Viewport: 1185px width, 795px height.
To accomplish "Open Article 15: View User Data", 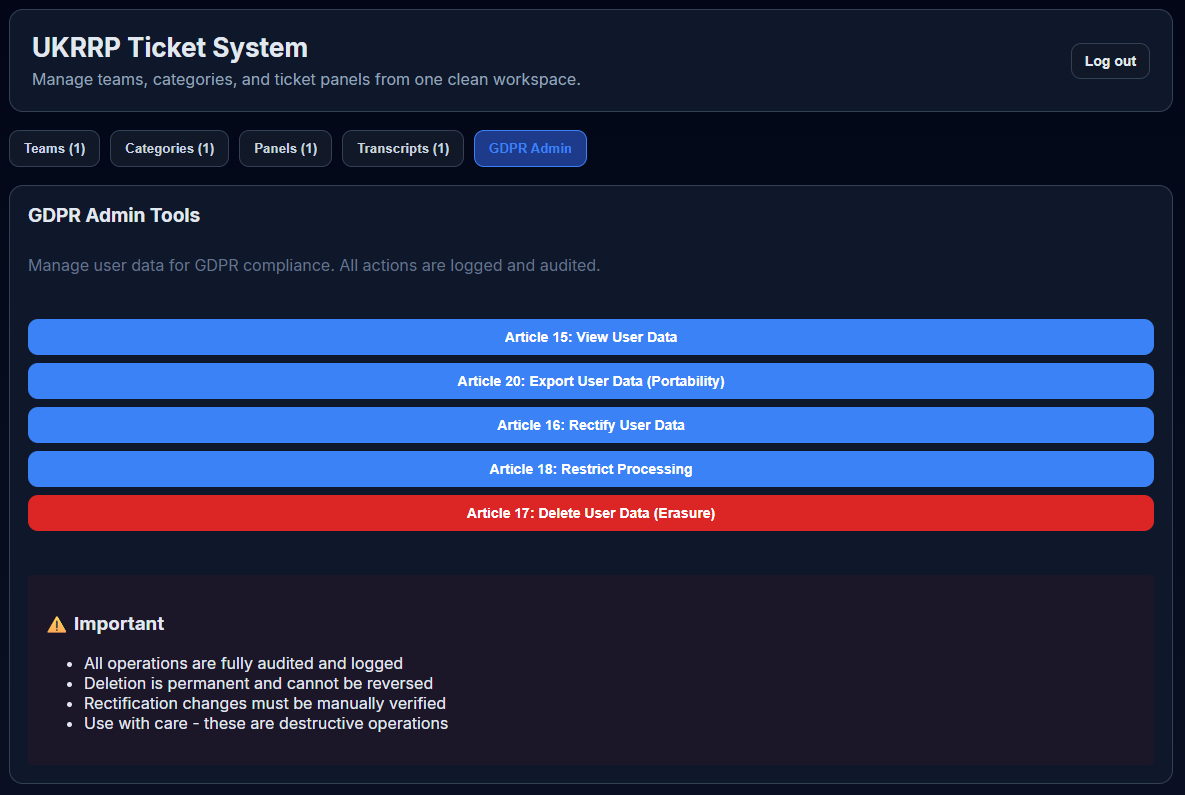I will point(590,337).
